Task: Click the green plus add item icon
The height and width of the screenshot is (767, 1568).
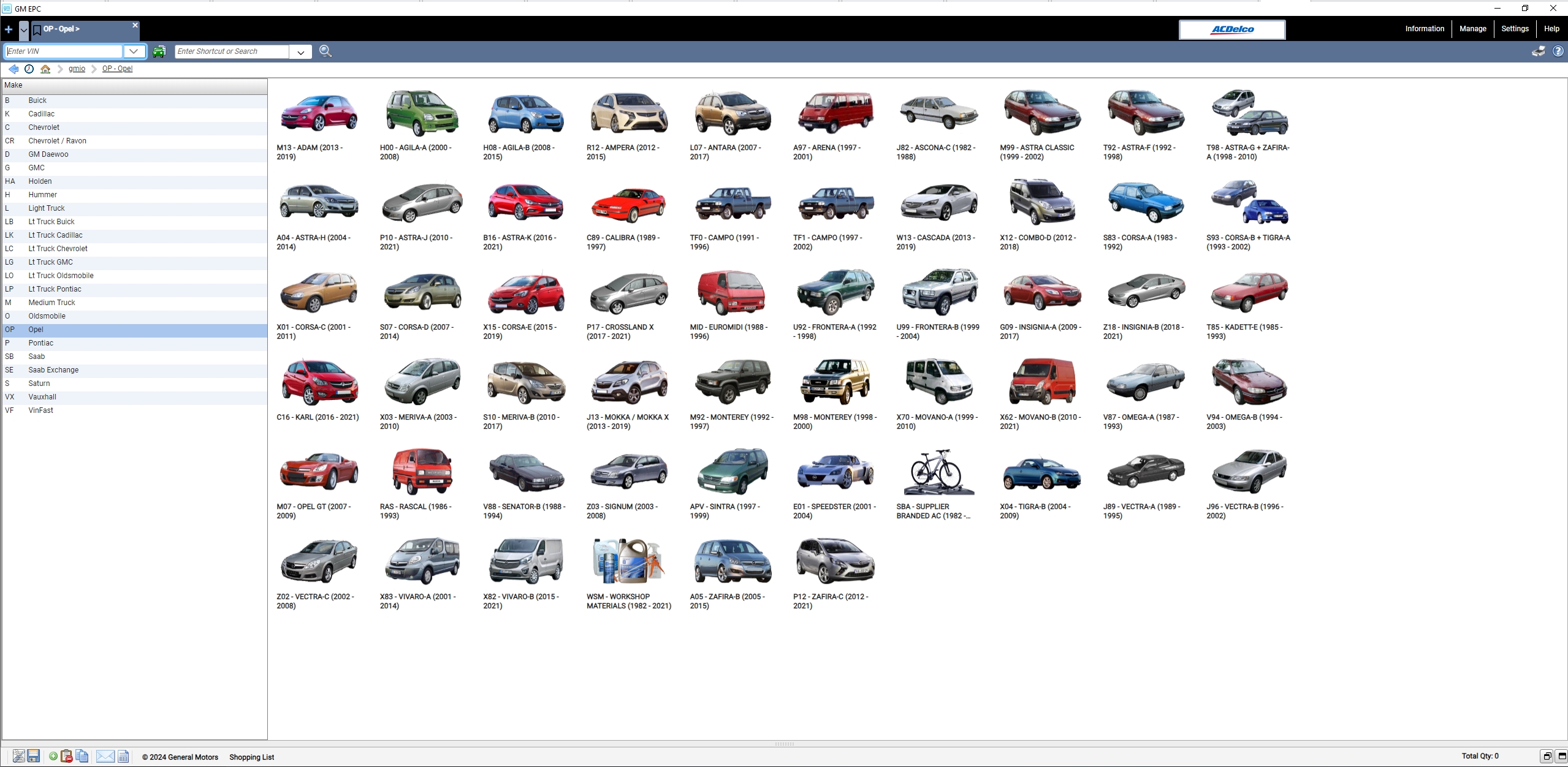Action: coord(53,757)
